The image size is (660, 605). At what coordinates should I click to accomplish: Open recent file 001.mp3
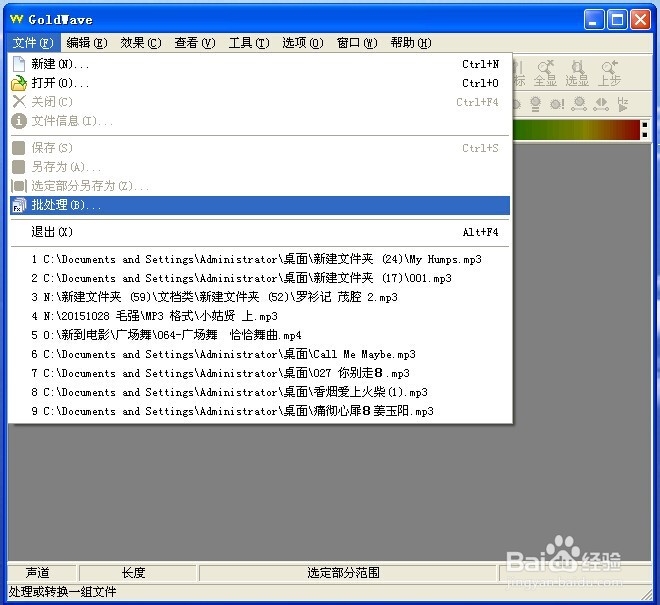pos(260,278)
